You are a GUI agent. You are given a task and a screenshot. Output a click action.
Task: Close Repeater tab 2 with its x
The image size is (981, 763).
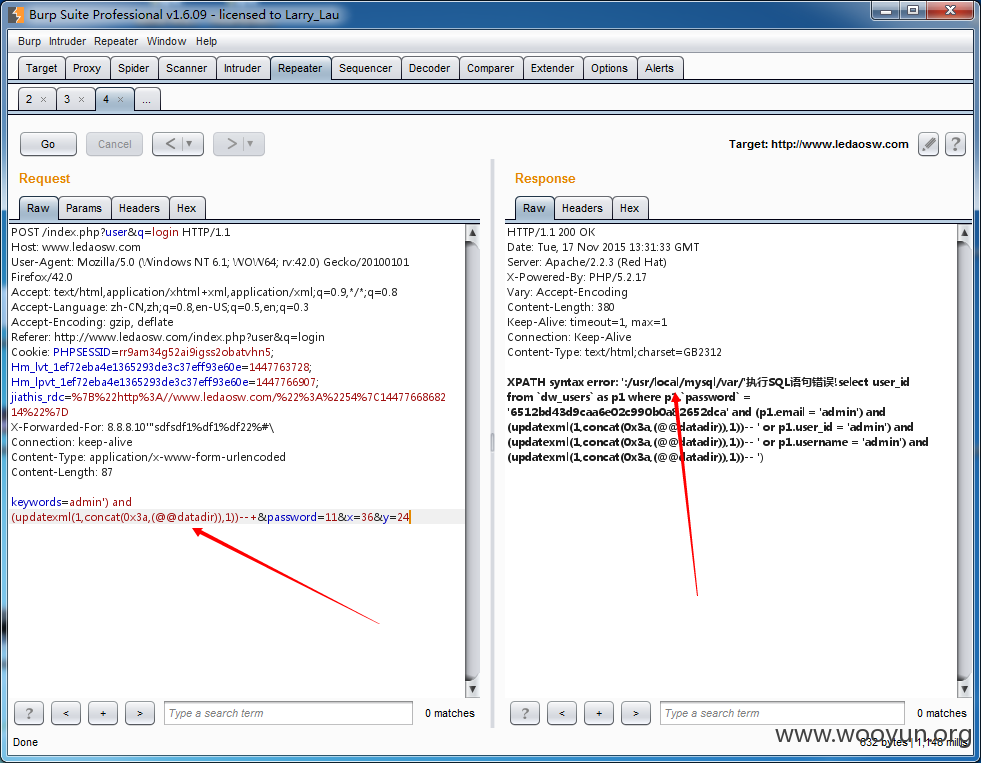pyautogui.click(x=43, y=99)
